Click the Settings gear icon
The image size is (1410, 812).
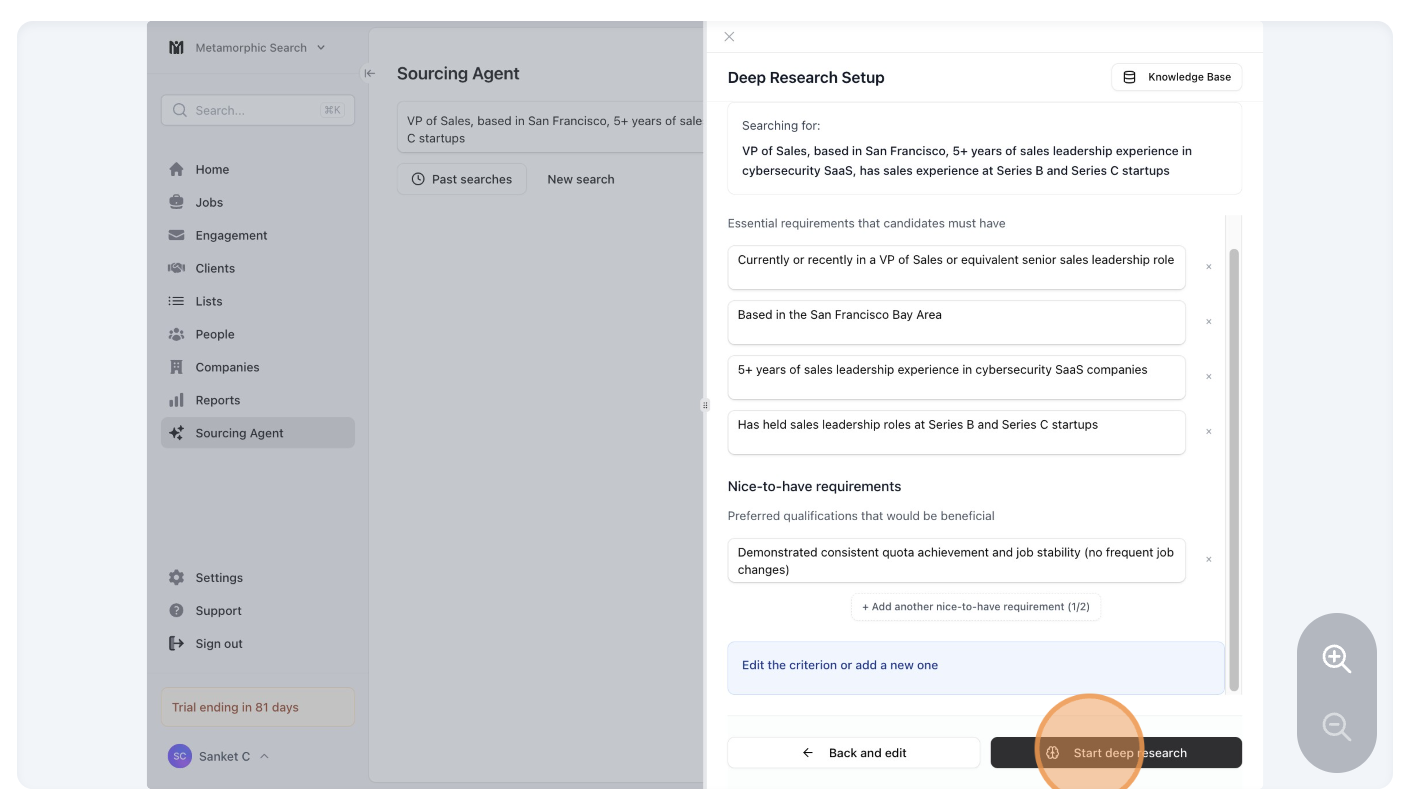tap(176, 577)
